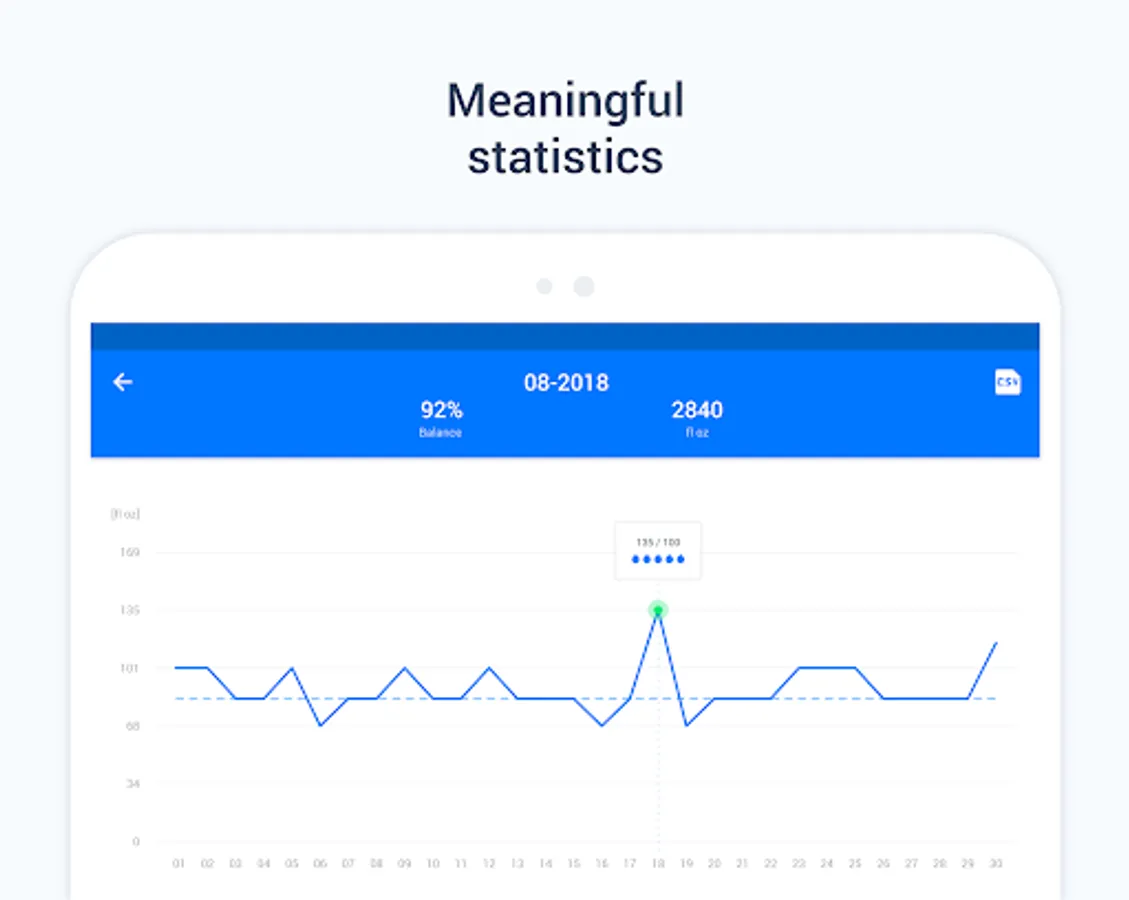The height and width of the screenshot is (900, 1129).
Task: Select the green data point on day 18
Action: tap(657, 611)
